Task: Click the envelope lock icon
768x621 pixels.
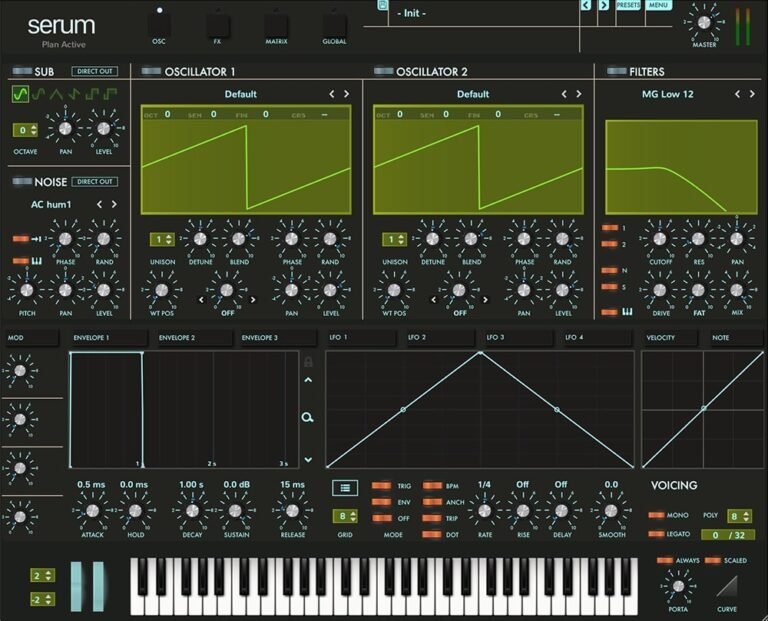Action: point(308,362)
